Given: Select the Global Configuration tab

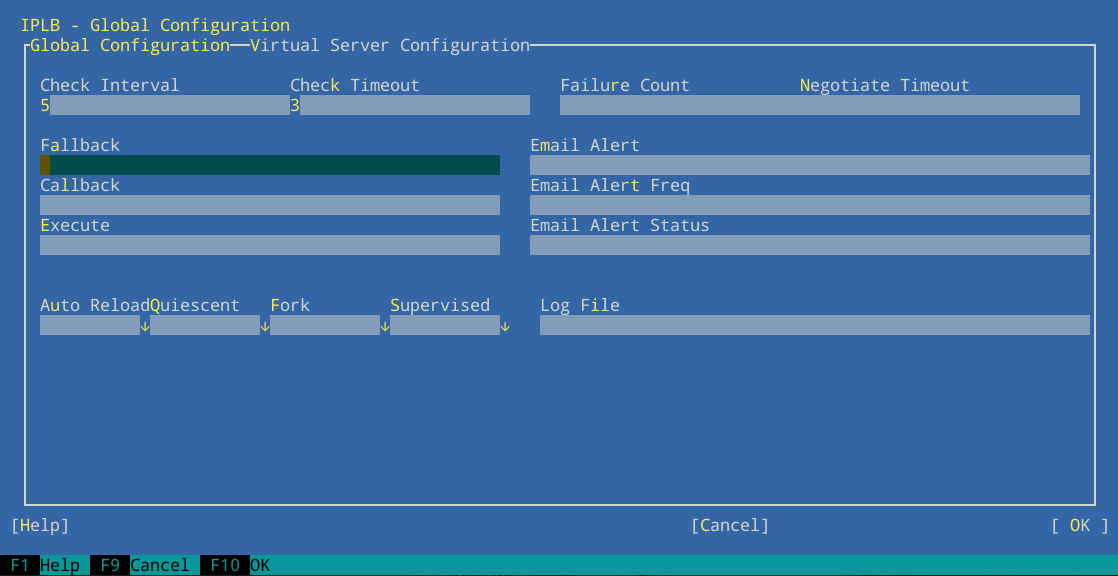Looking at the screenshot, I should pos(130,45).
